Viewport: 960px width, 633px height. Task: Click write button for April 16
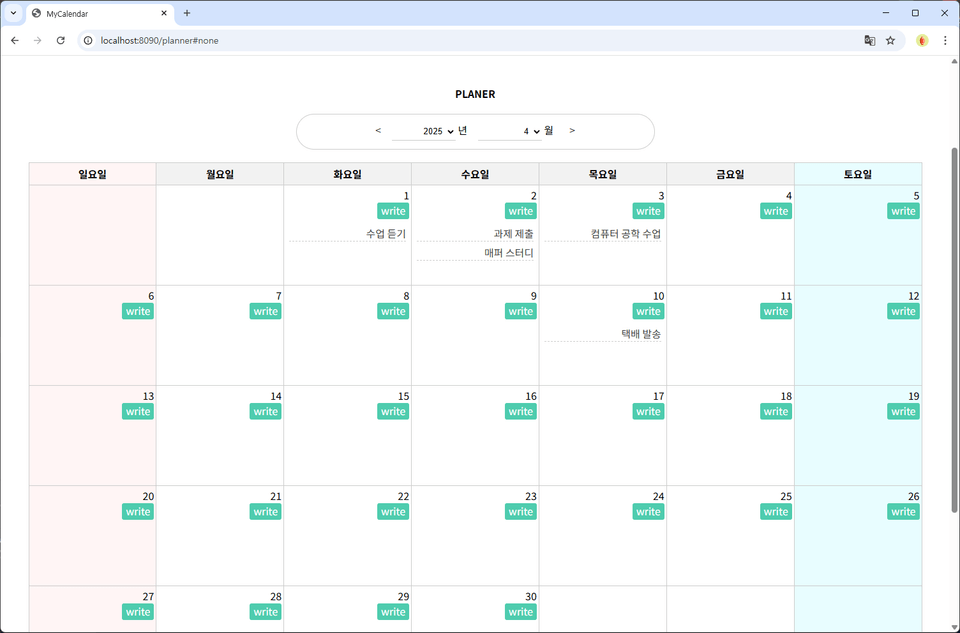[x=520, y=412]
